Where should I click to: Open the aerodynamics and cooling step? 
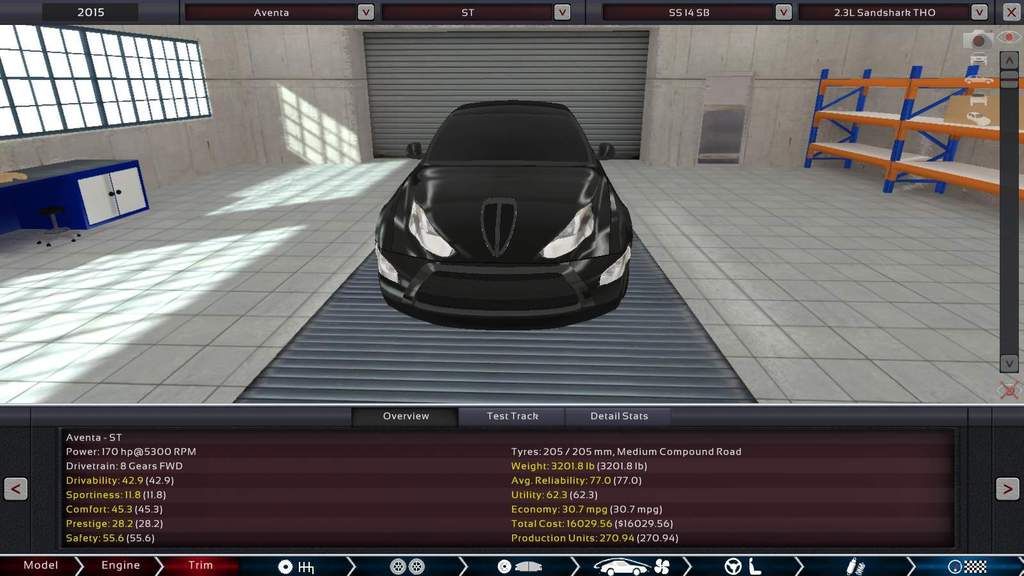[633, 566]
